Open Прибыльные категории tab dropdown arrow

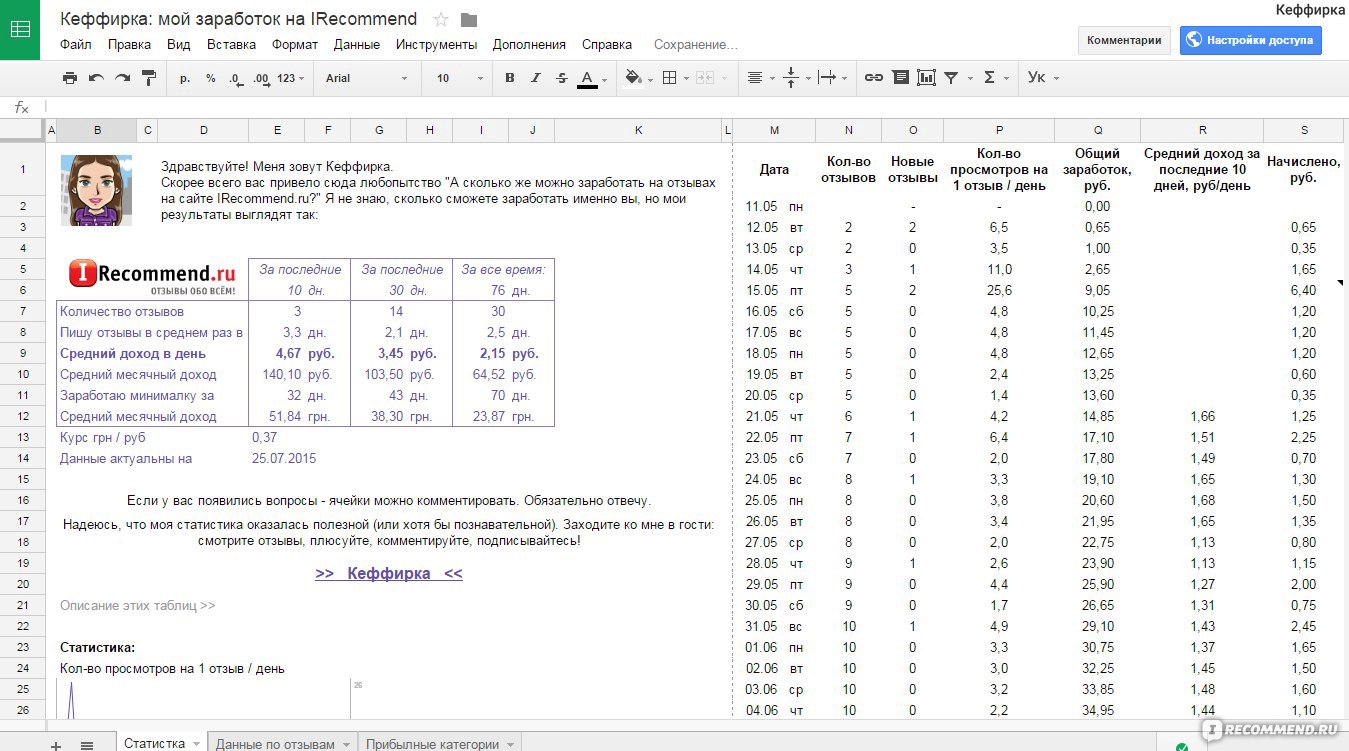click(510, 744)
